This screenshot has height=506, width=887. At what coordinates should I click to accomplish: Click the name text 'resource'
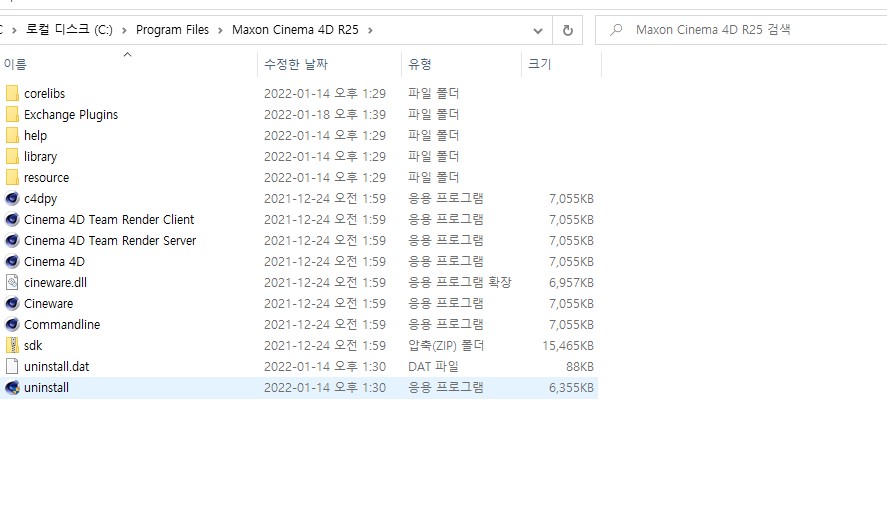pos(46,178)
